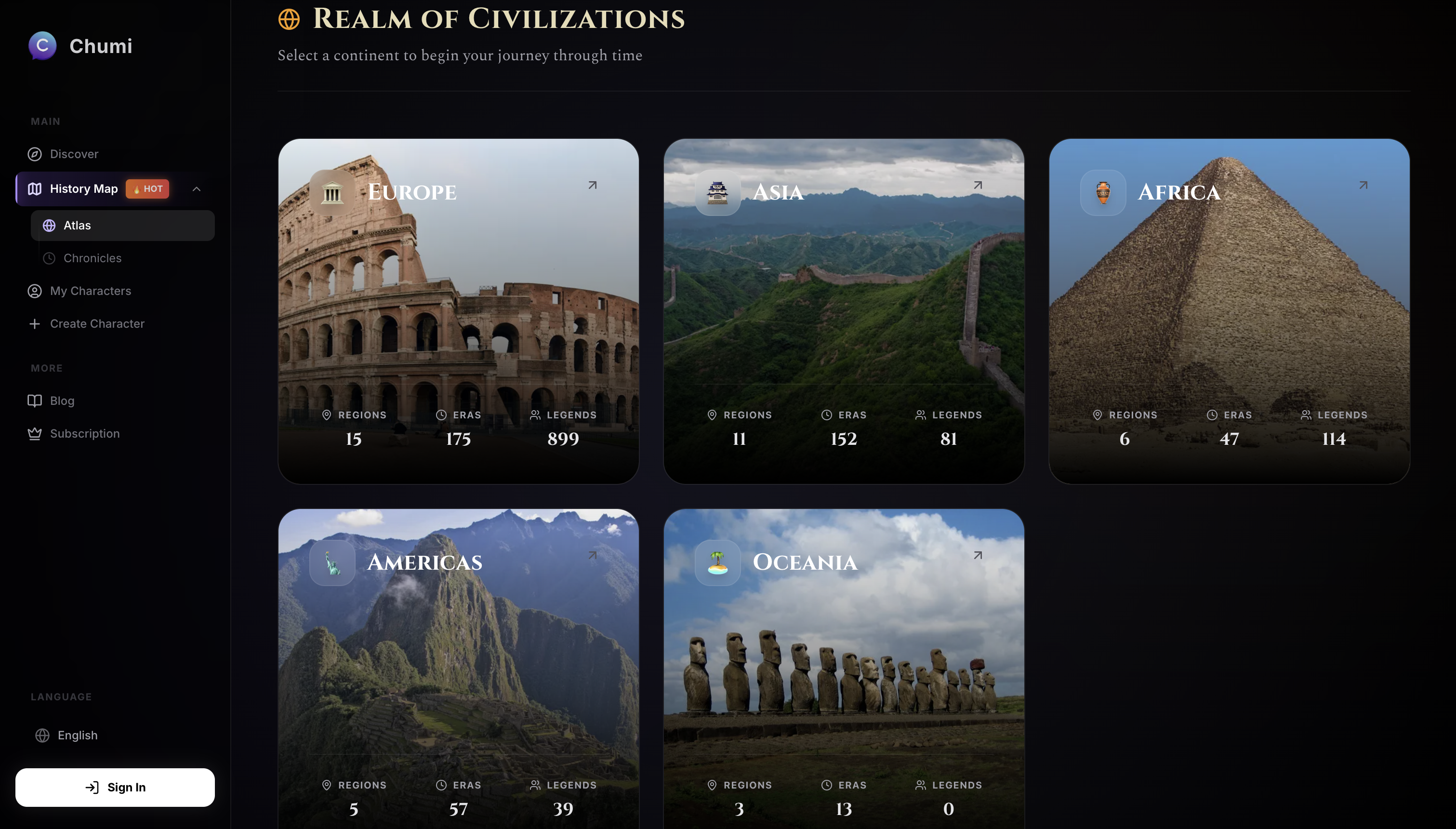
Task: Click the Asia castle emoji icon
Action: [x=717, y=192]
